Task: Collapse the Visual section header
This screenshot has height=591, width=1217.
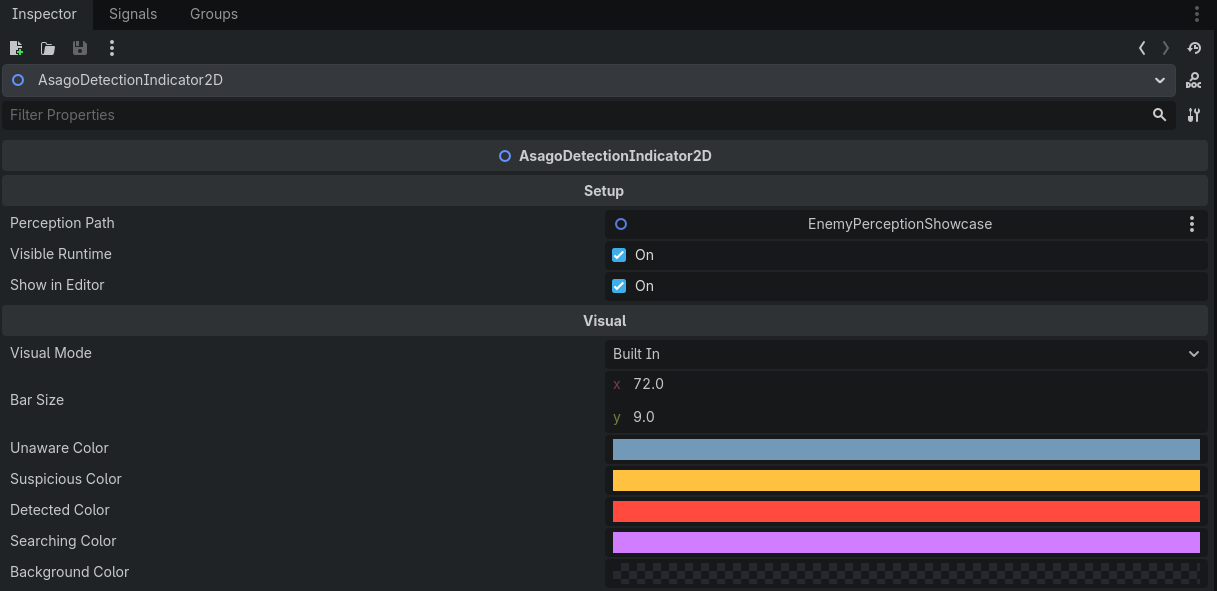Action: (604, 321)
